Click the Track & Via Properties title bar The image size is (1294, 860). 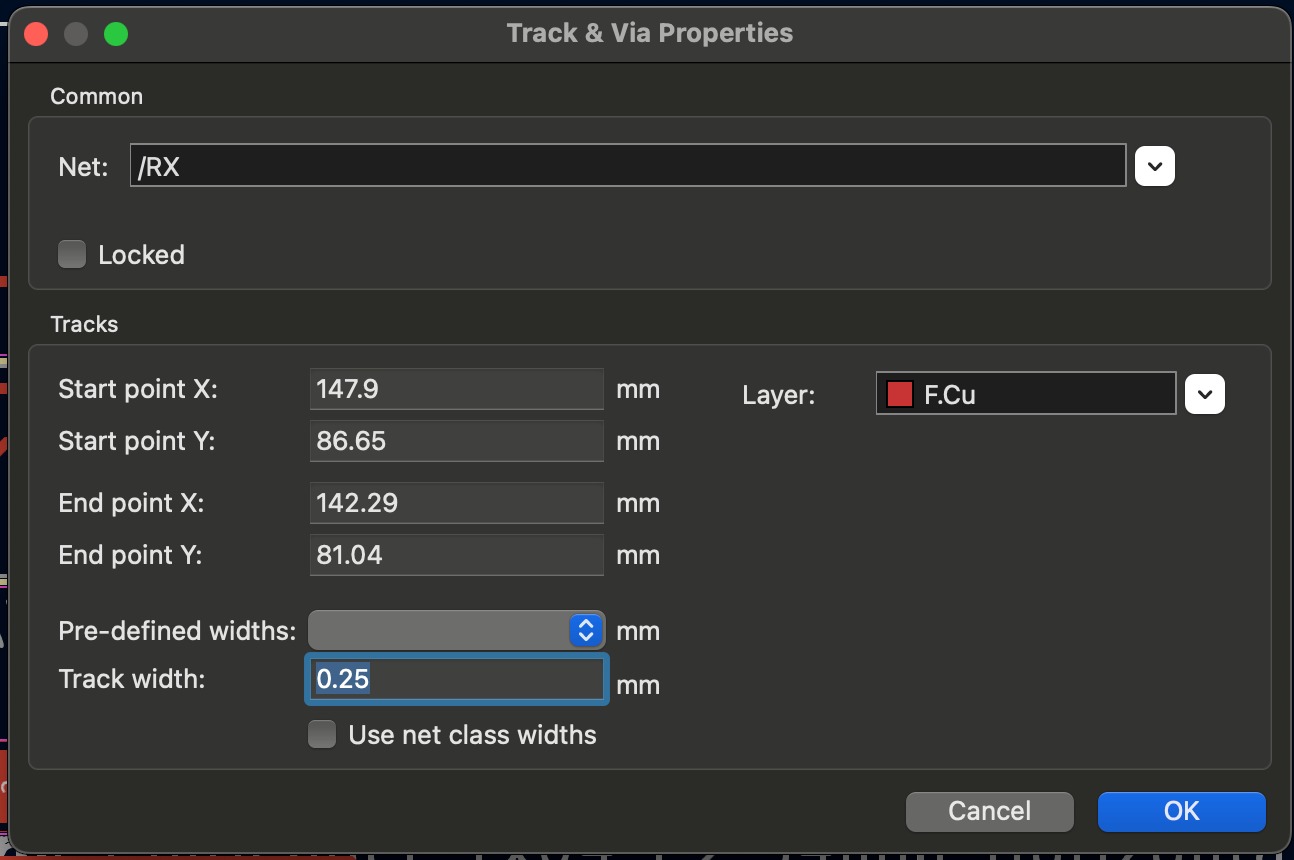(649, 33)
